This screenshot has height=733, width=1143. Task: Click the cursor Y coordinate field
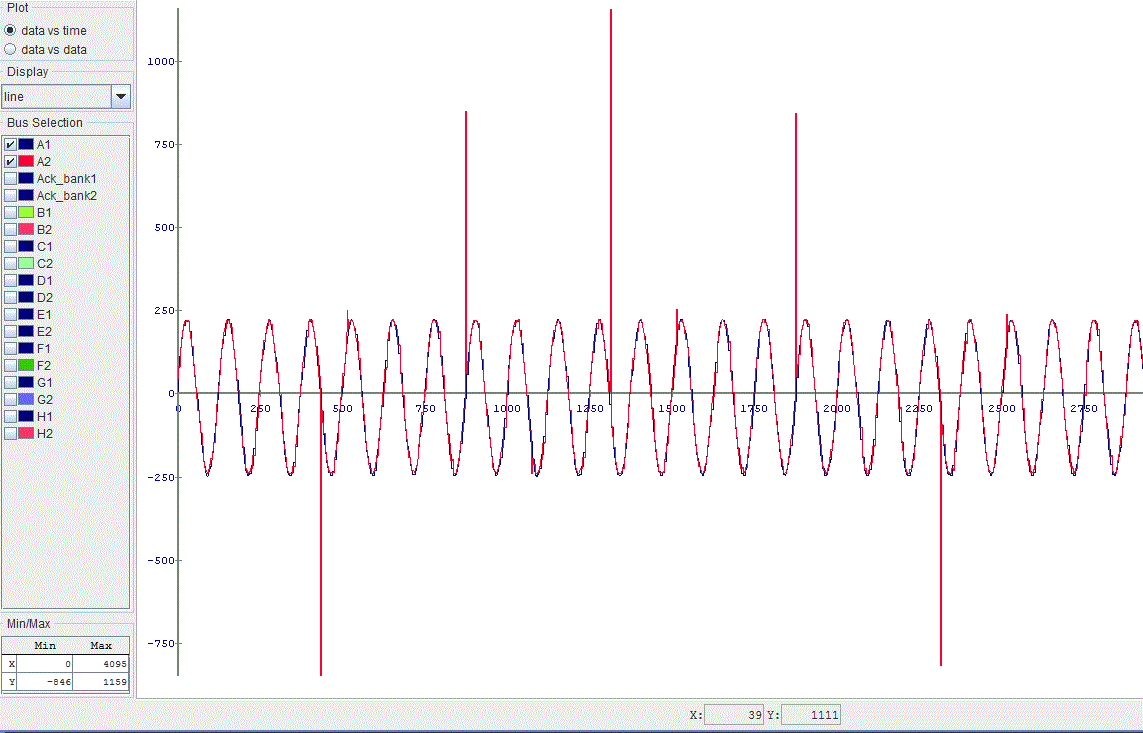[811, 715]
